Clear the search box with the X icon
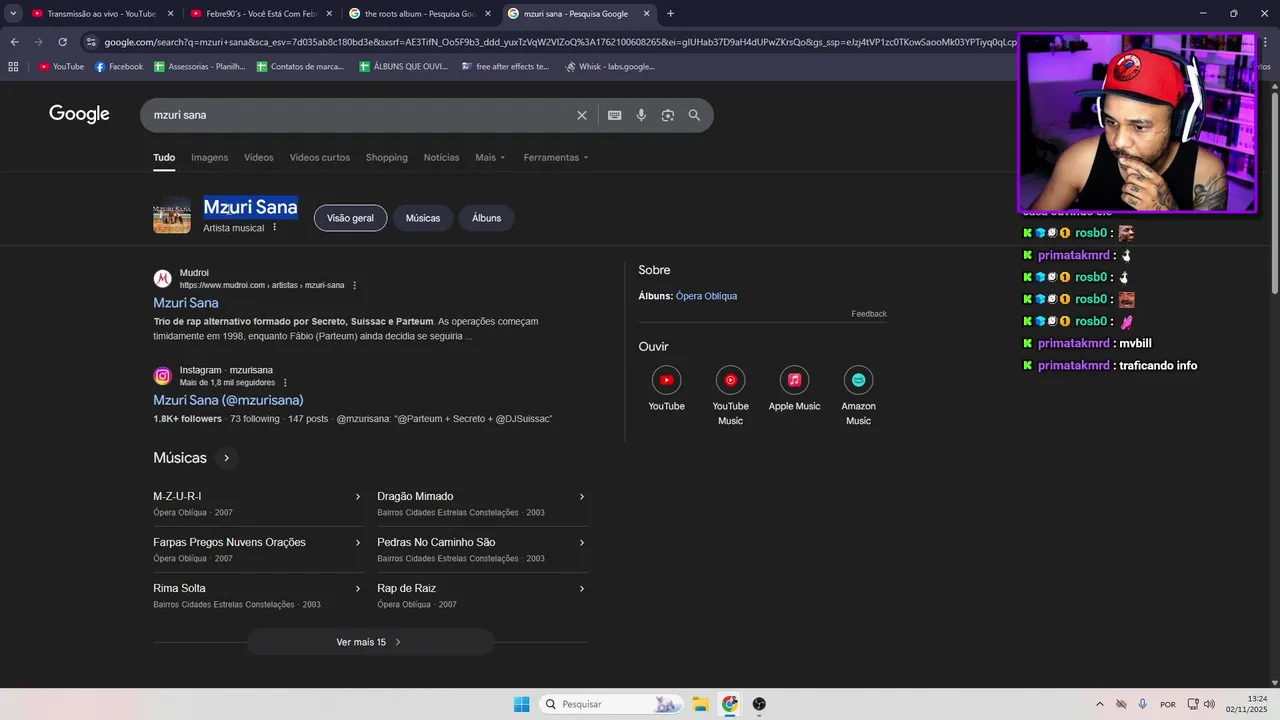 point(582,115)
